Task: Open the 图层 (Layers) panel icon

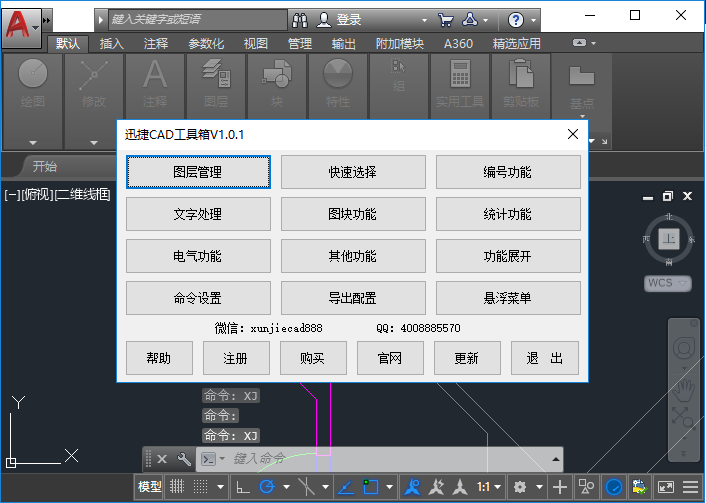Action: (216, 73)
